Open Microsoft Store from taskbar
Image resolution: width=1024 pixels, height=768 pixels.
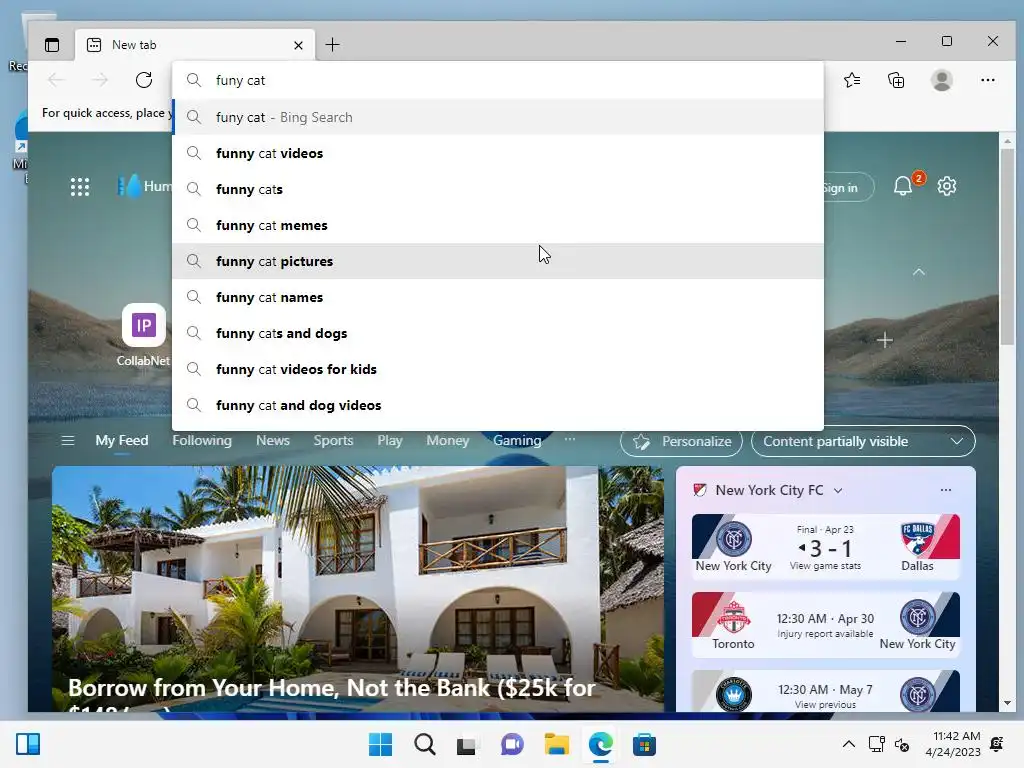tap(644, 744)
